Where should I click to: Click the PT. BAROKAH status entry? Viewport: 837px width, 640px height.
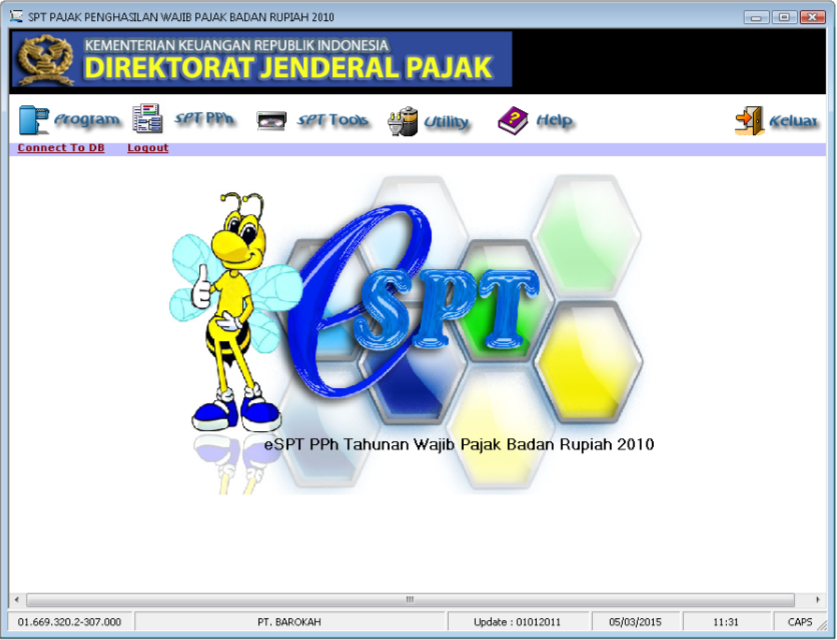coord(289,622)
